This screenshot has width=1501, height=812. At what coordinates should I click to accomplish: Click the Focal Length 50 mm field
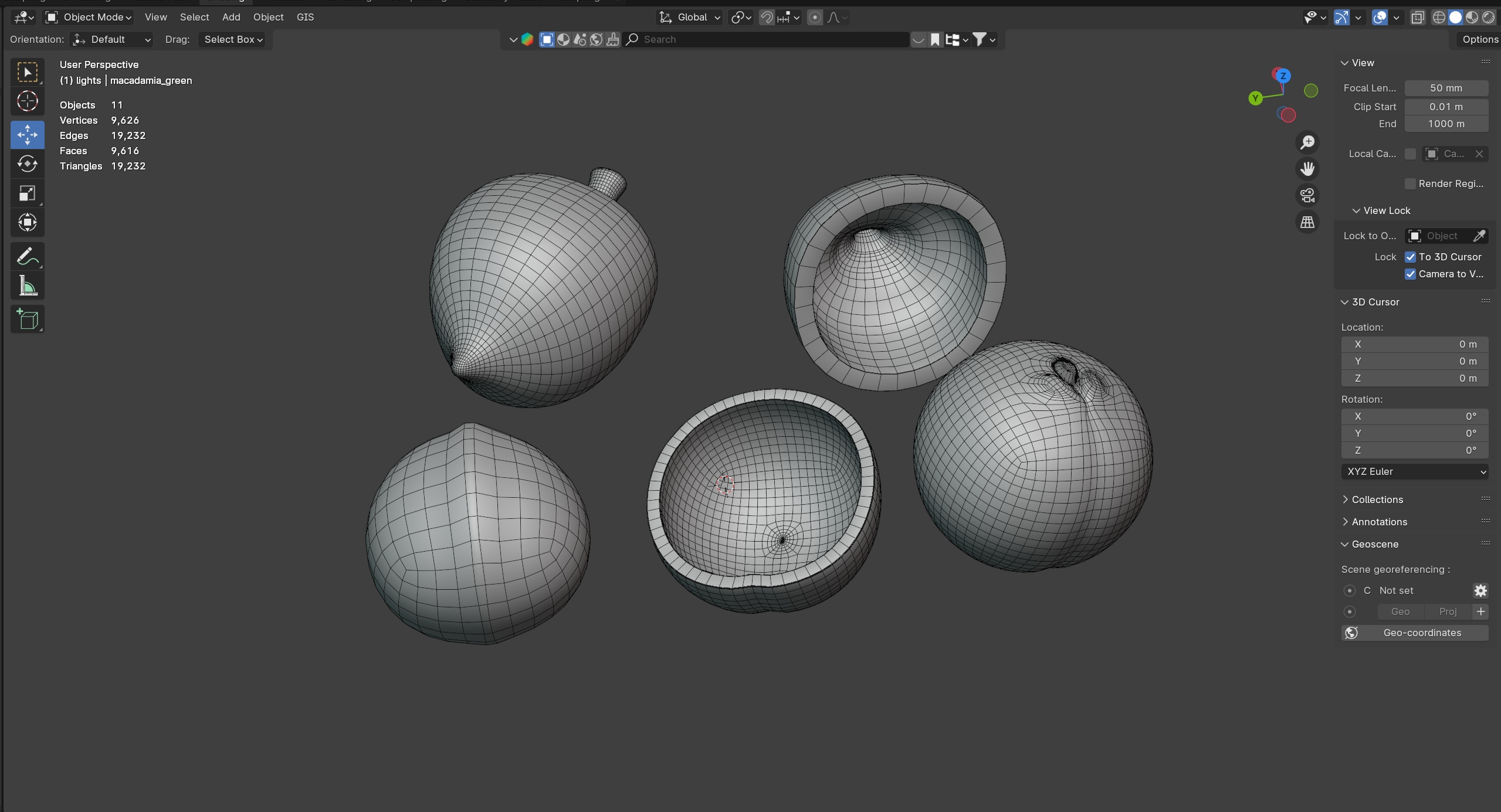[x=1446, y=88]
